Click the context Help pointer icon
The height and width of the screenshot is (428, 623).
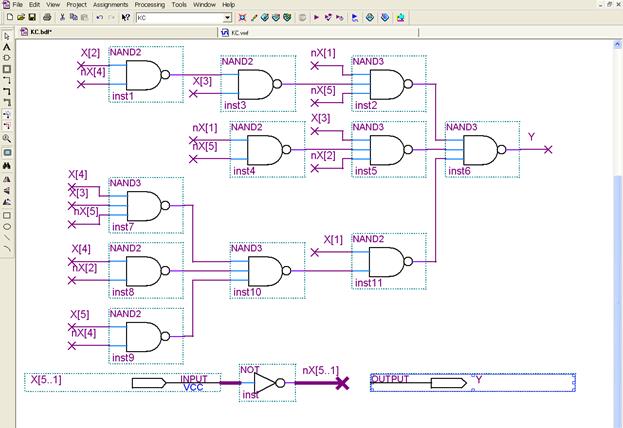click(125, 17)
